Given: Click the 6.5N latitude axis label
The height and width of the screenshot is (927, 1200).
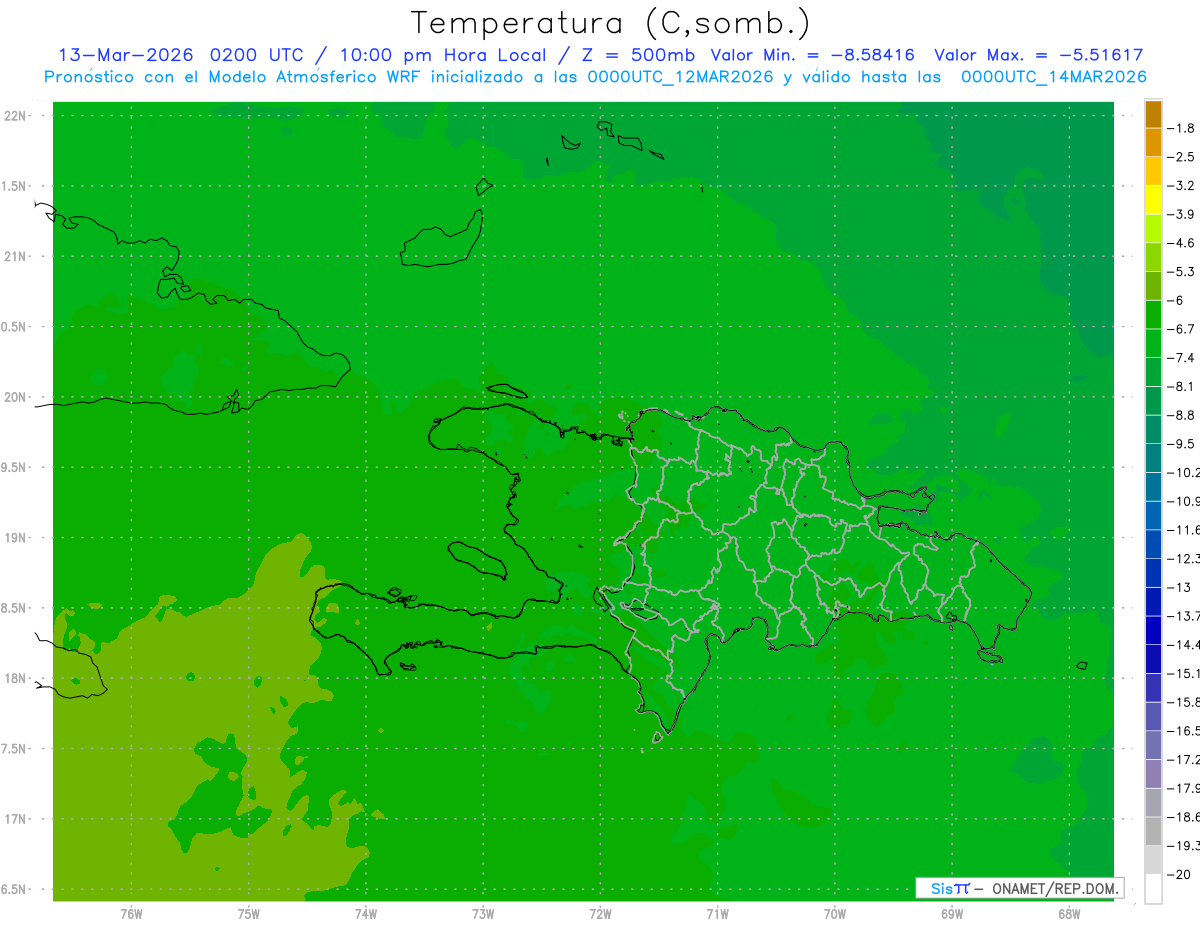Looking at the screenshot, I should coord(15,889).
